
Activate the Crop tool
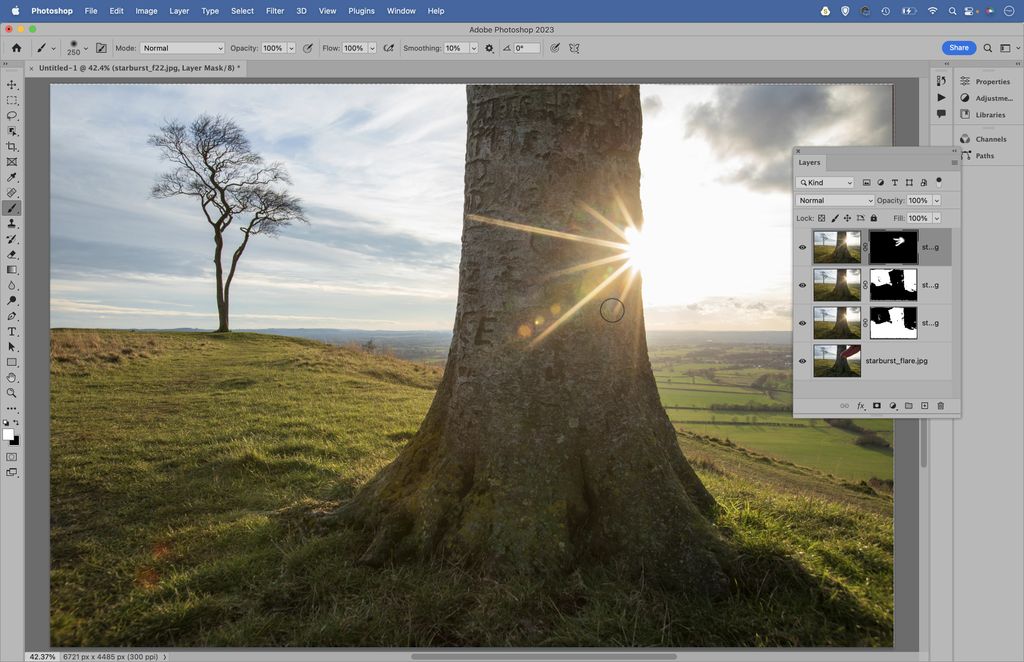coord(12,146)
